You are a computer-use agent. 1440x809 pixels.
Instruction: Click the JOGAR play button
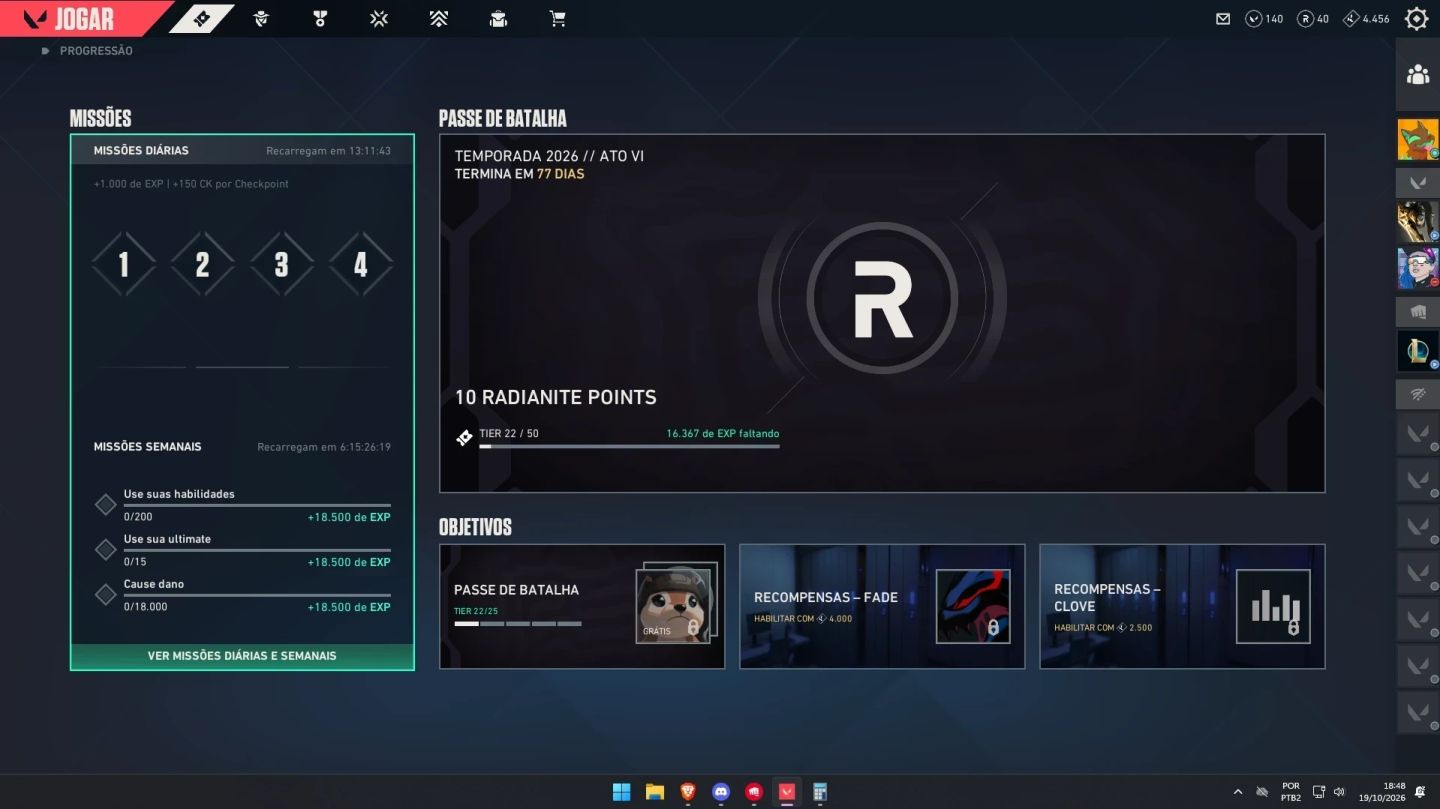tap(84, 18)
